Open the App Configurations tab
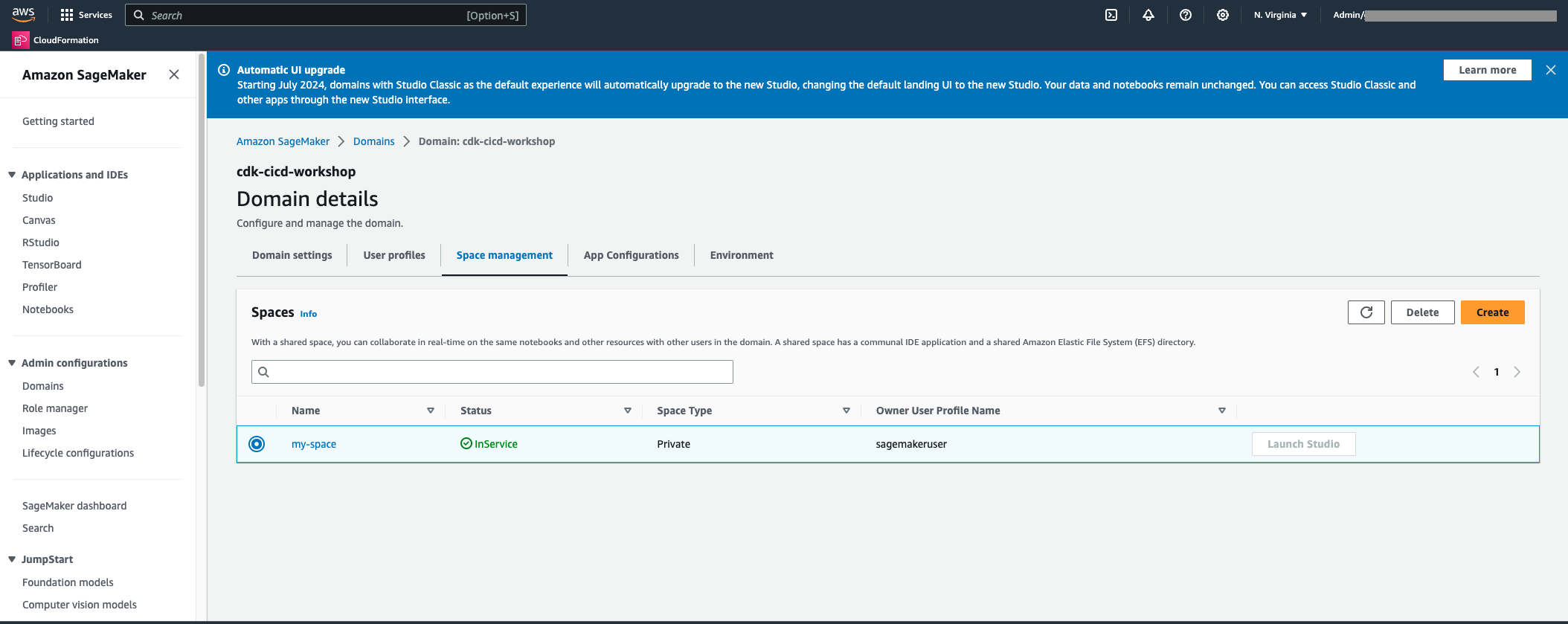The width and height of the screenshot is (1568, 624). point(632,255)
